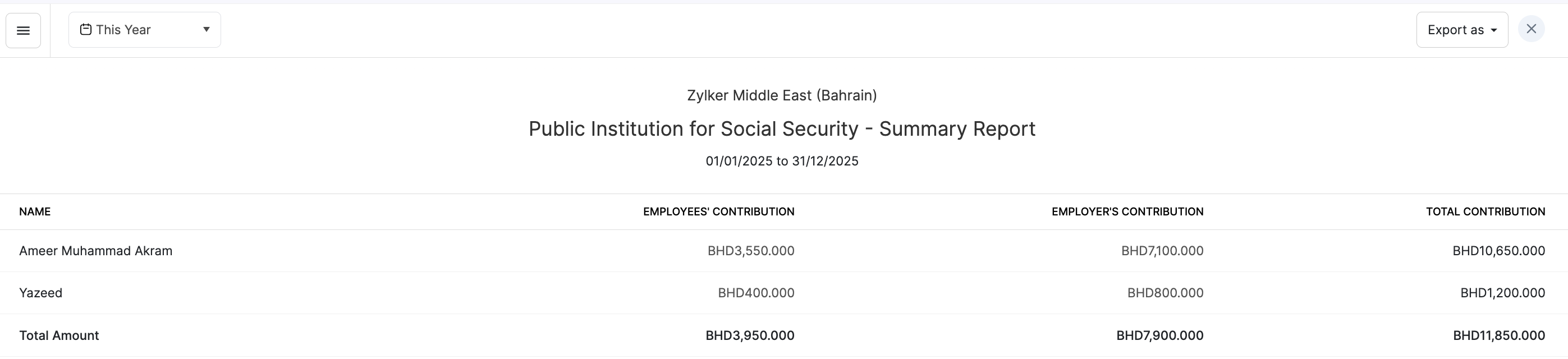Open the Ameer Muhammad Akram row
Screen dimensions: 1568x359
95,251
